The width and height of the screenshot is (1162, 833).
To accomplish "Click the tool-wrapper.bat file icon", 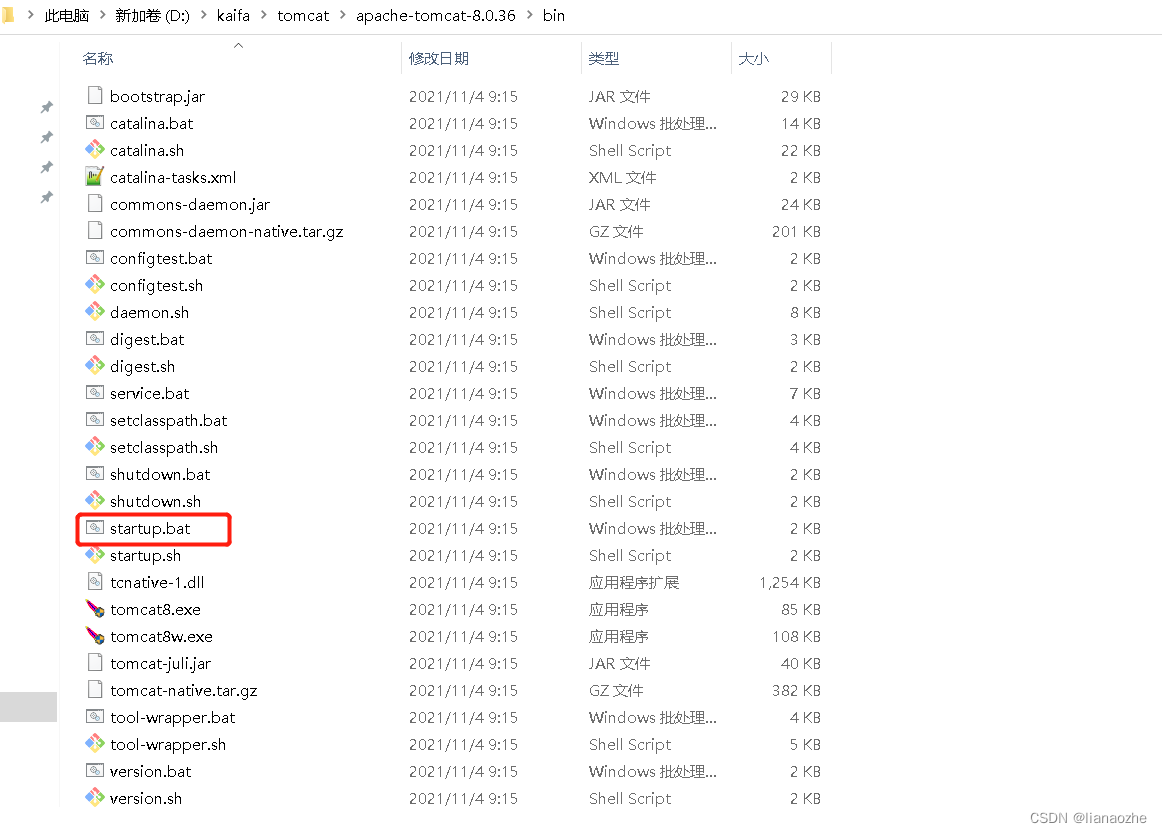I will (95, 716).
